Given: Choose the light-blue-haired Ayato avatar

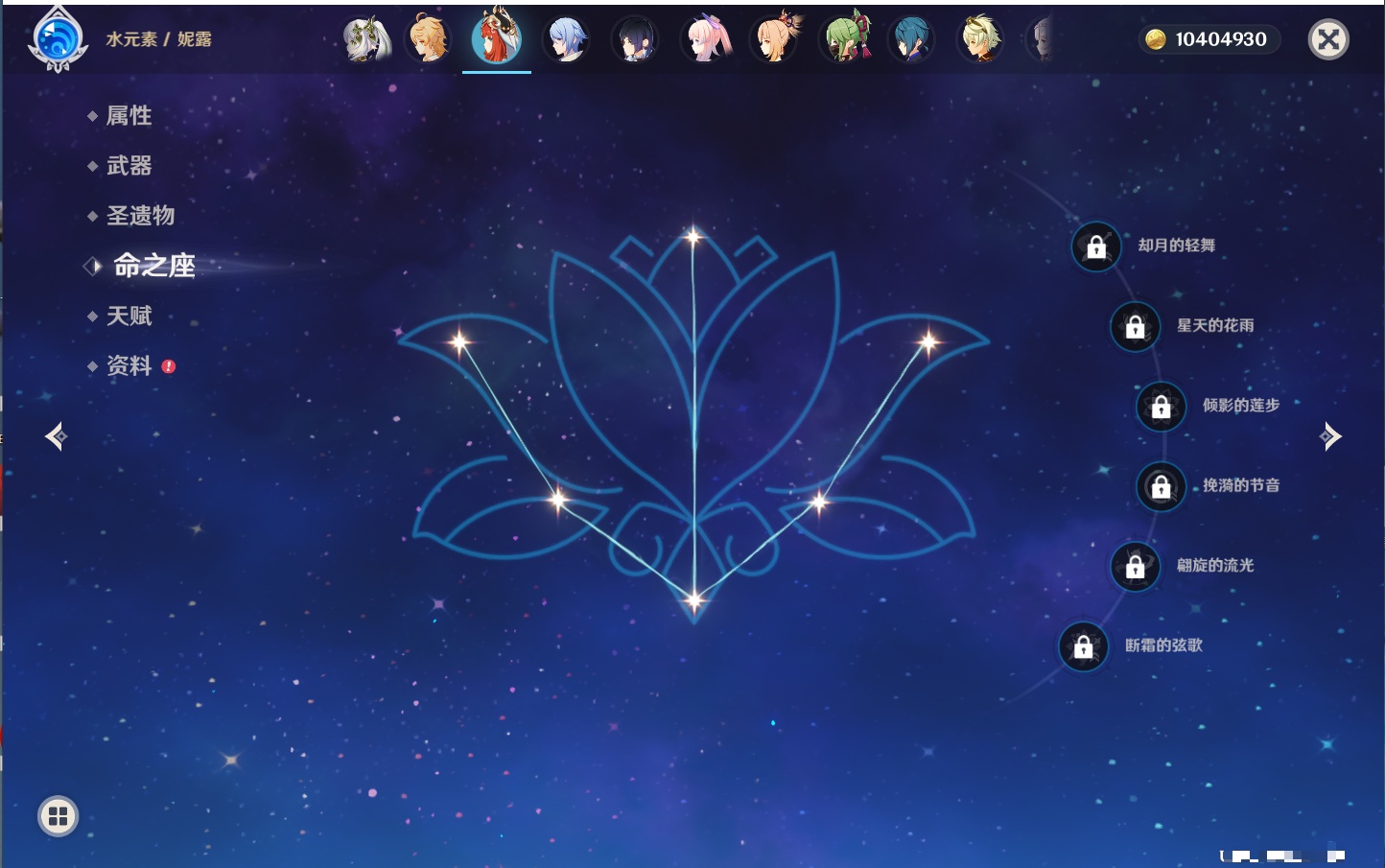Looking at the screenshot, I should pyautogui.click(x=566, y=40).
